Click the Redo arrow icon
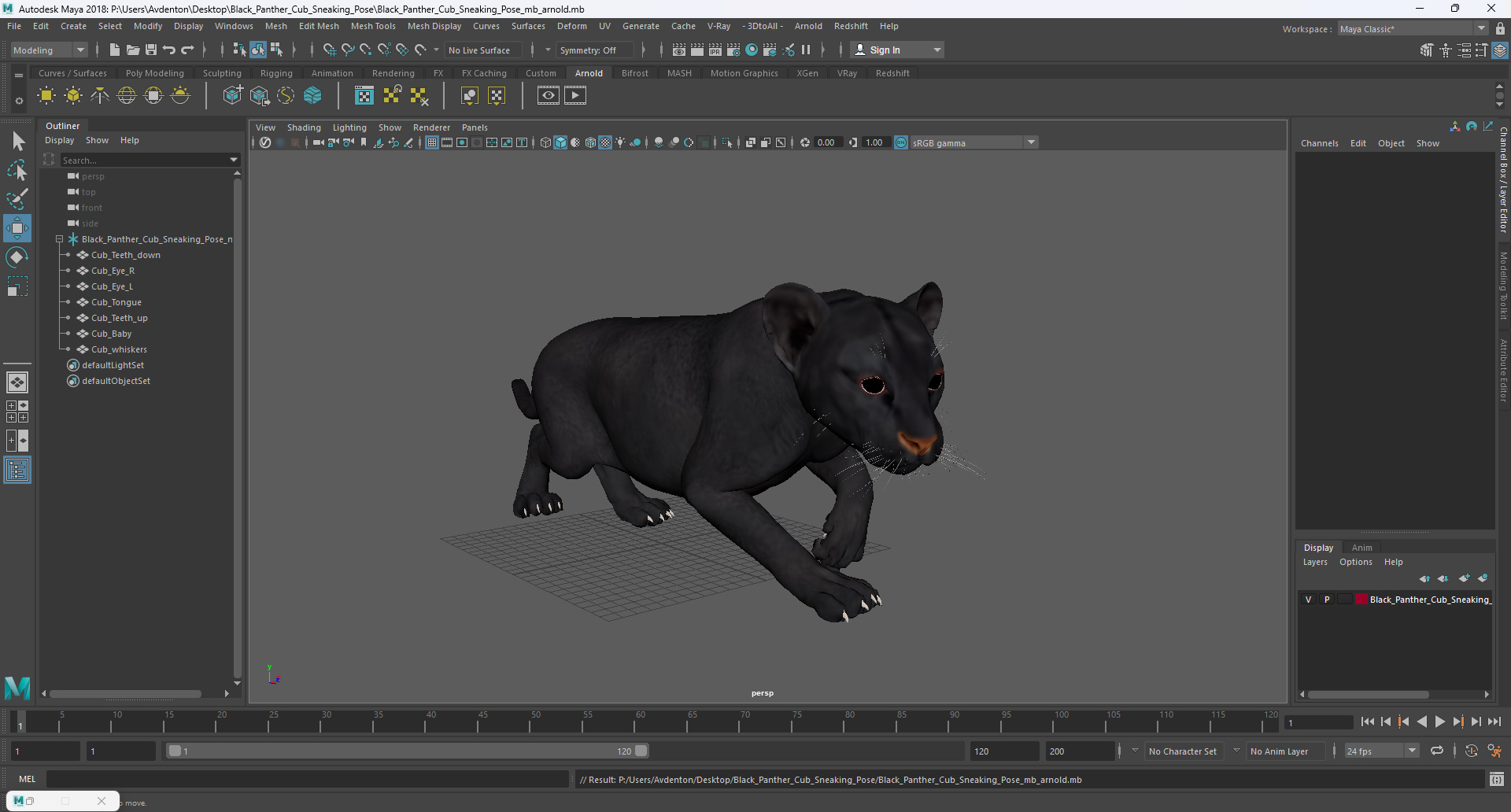 point(187,50)
